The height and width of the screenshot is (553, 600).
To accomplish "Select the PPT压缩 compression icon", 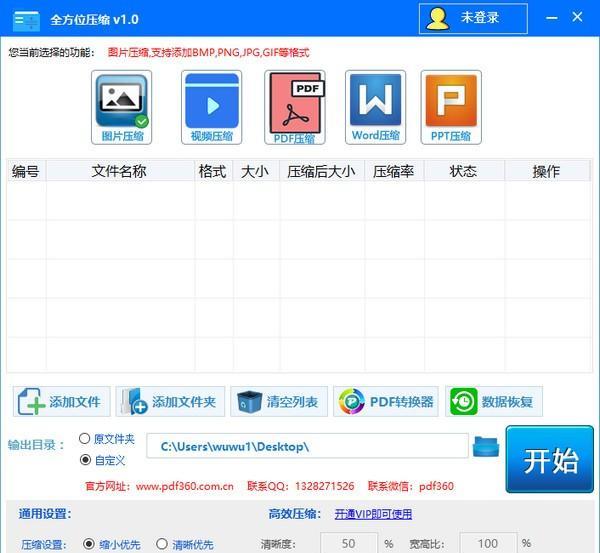I will click(451, 107).
